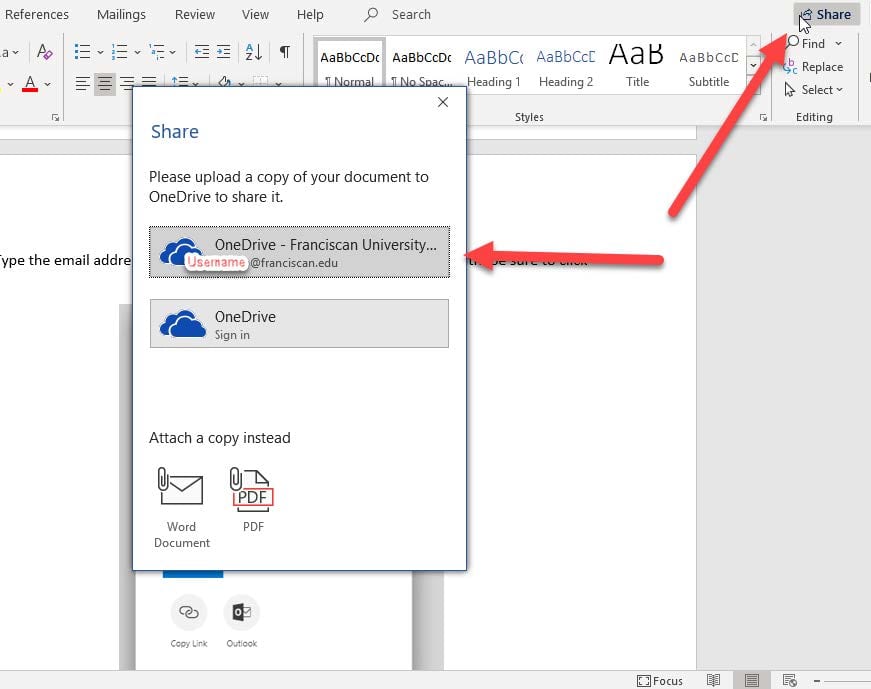
Task: Open the Styles pane dialog launcher
Action: (x=763, y=117)
